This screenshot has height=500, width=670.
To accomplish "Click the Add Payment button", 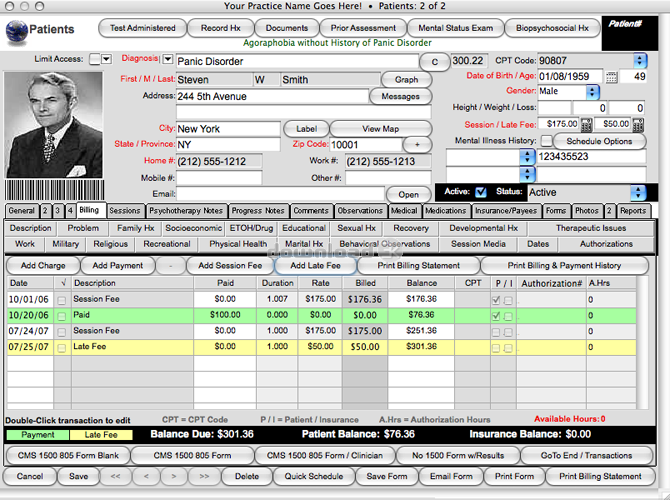I will point(118,266).
